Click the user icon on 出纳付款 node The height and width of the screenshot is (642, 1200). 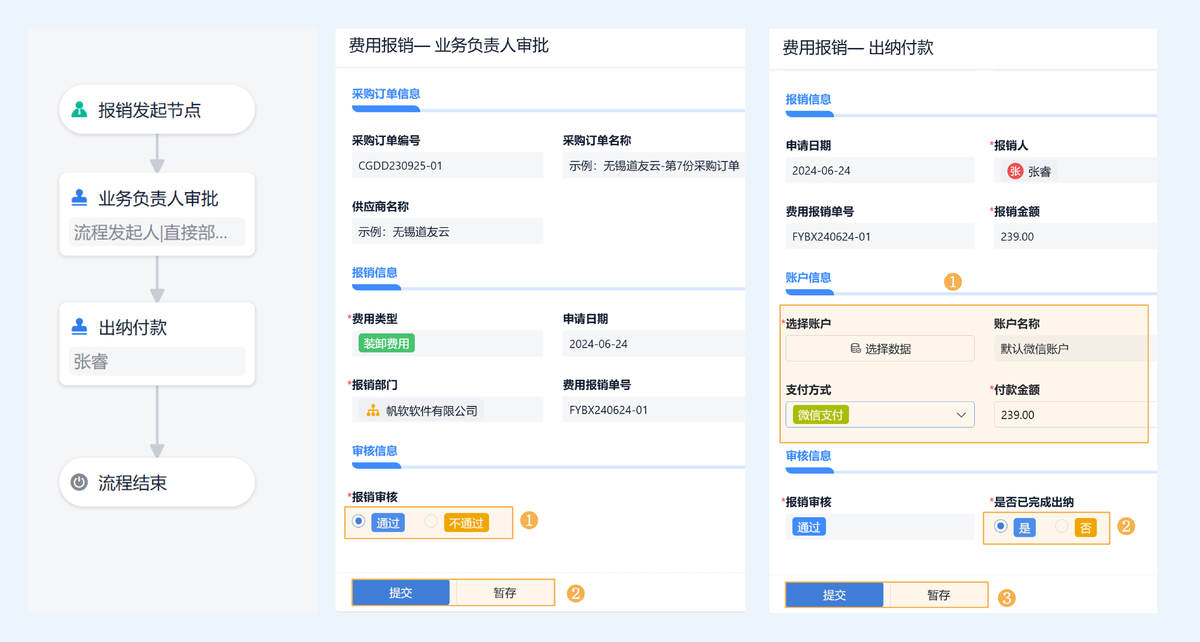click(80, 328)
